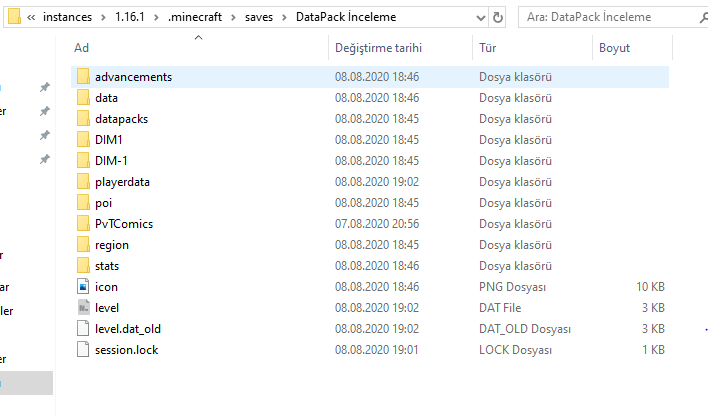Expand the chevron after instances breadcrumb

103,17
